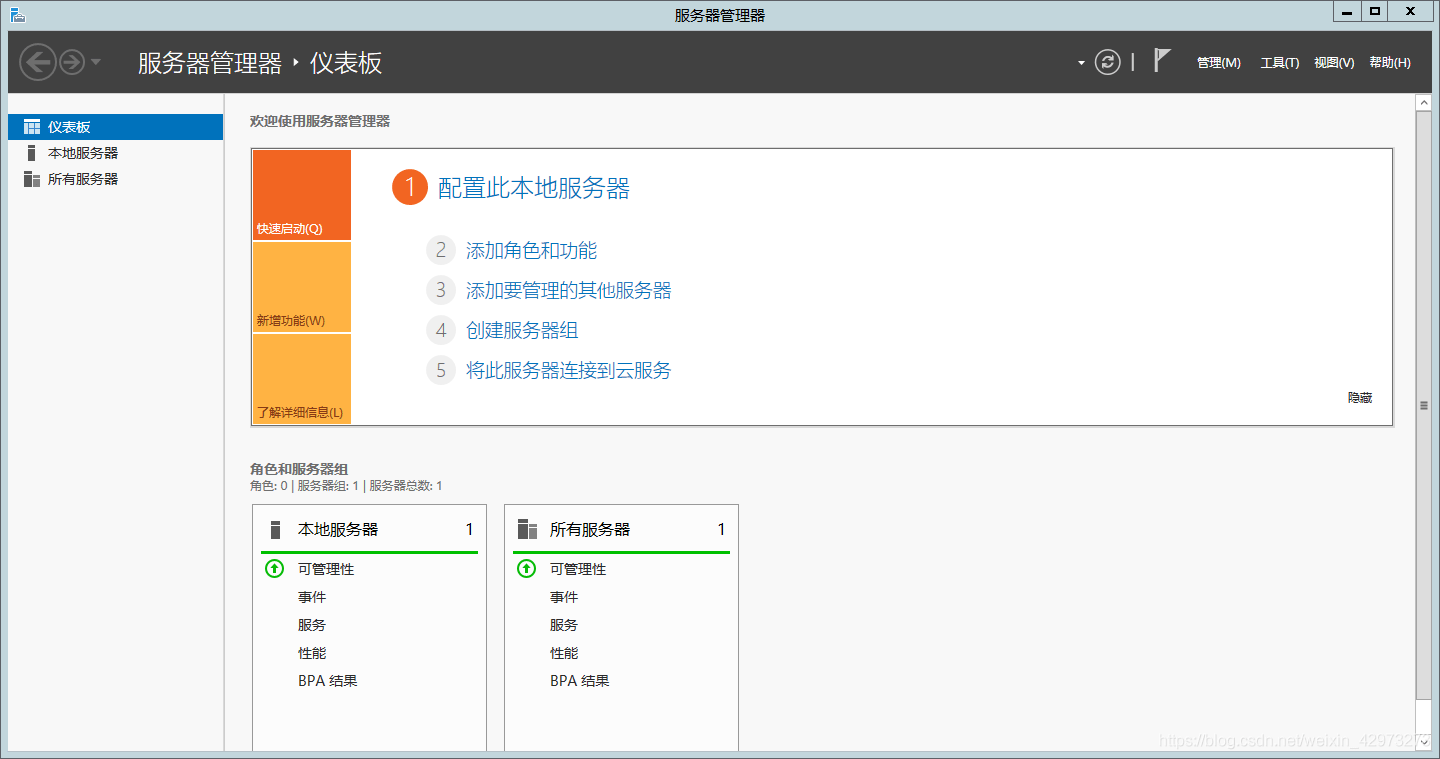Open the notifications flag icon
This screenshot has height=759, width=1440.
pyautogui.click(x=1161, y=61)
